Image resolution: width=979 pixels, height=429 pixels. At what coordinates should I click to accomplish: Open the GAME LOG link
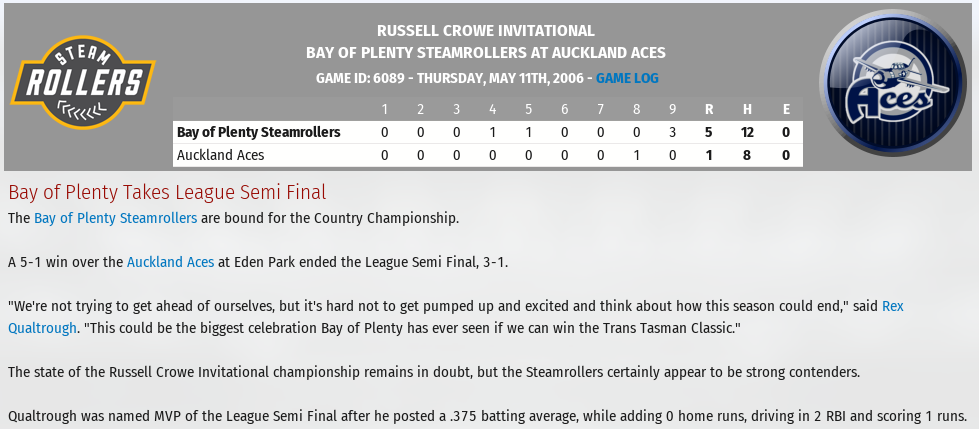[627, 79]
